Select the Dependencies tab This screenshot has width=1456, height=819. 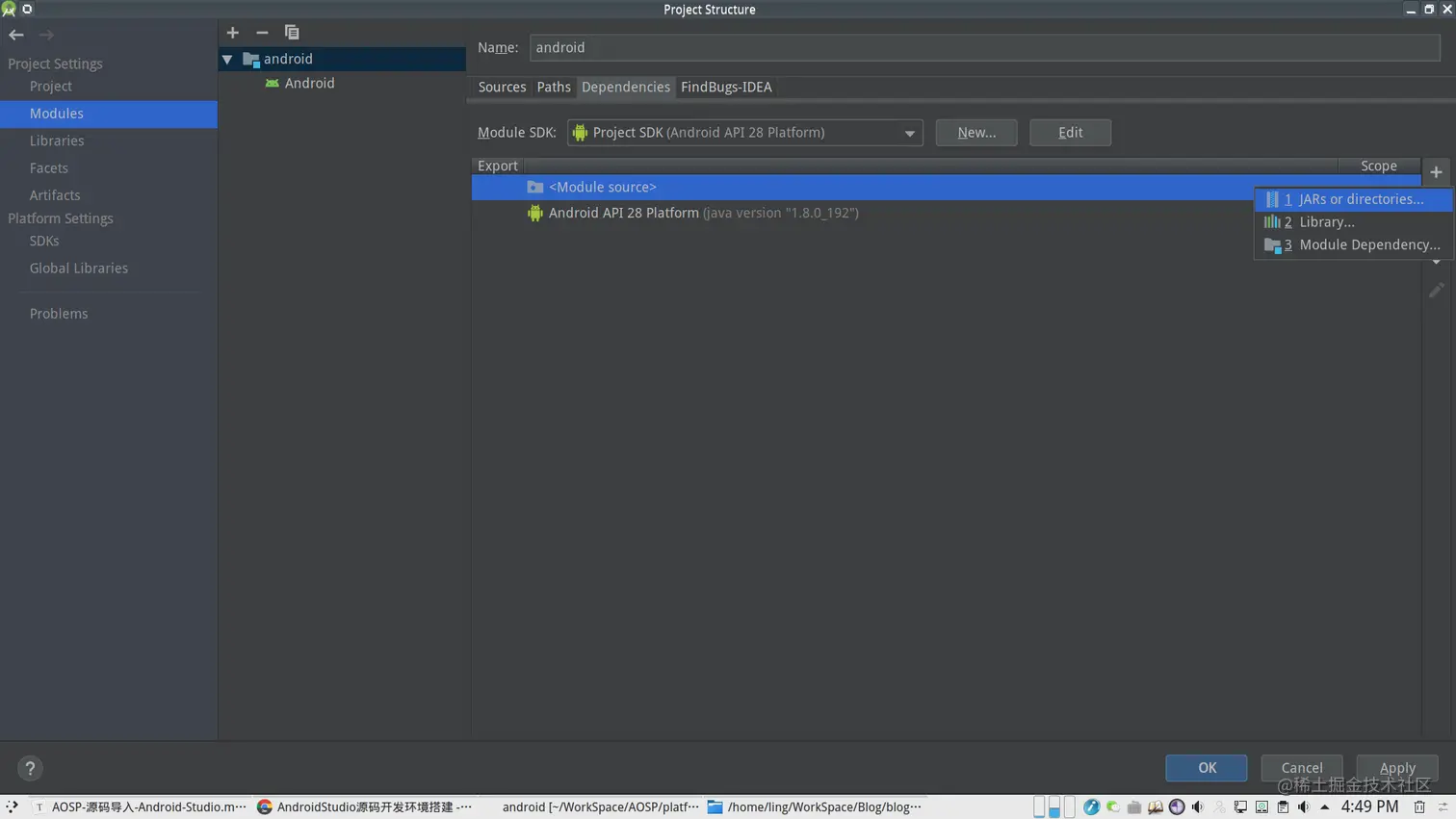[x=626, y=88]
